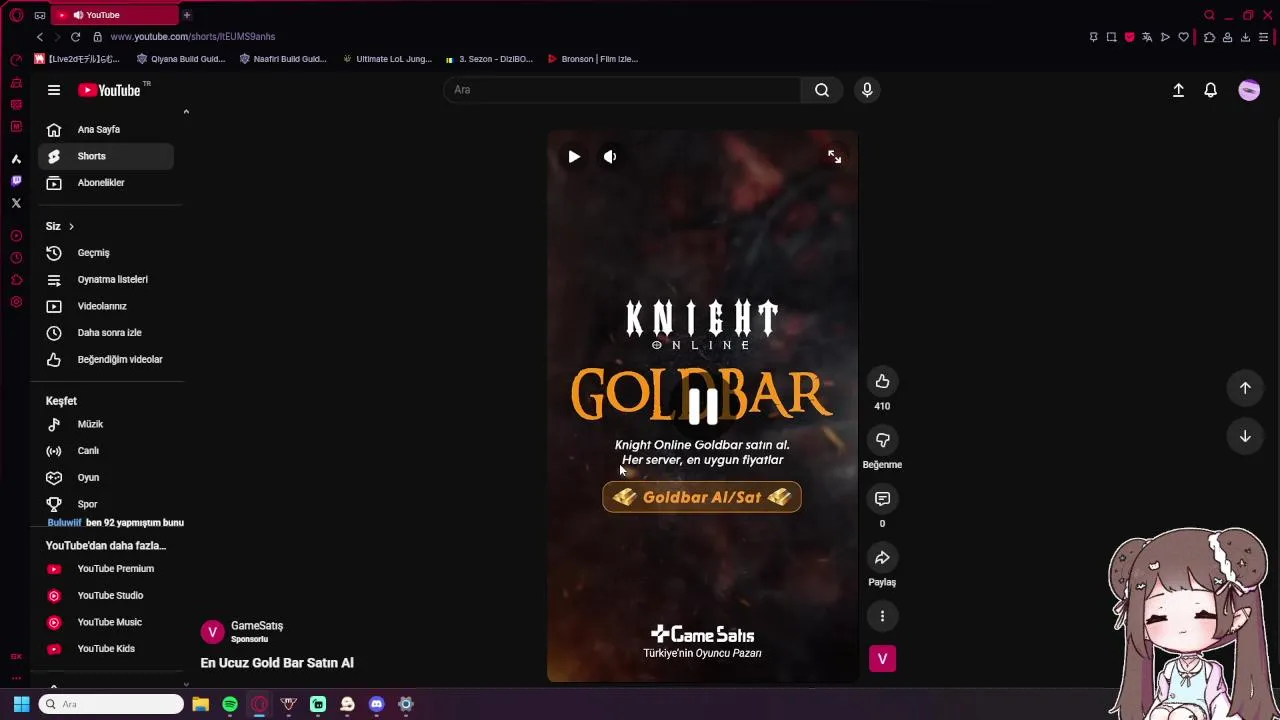The width and height of the screenshot is (1280, 720).
Task: Open Bronson Film izle bookmark
Action: click(593, 59)
